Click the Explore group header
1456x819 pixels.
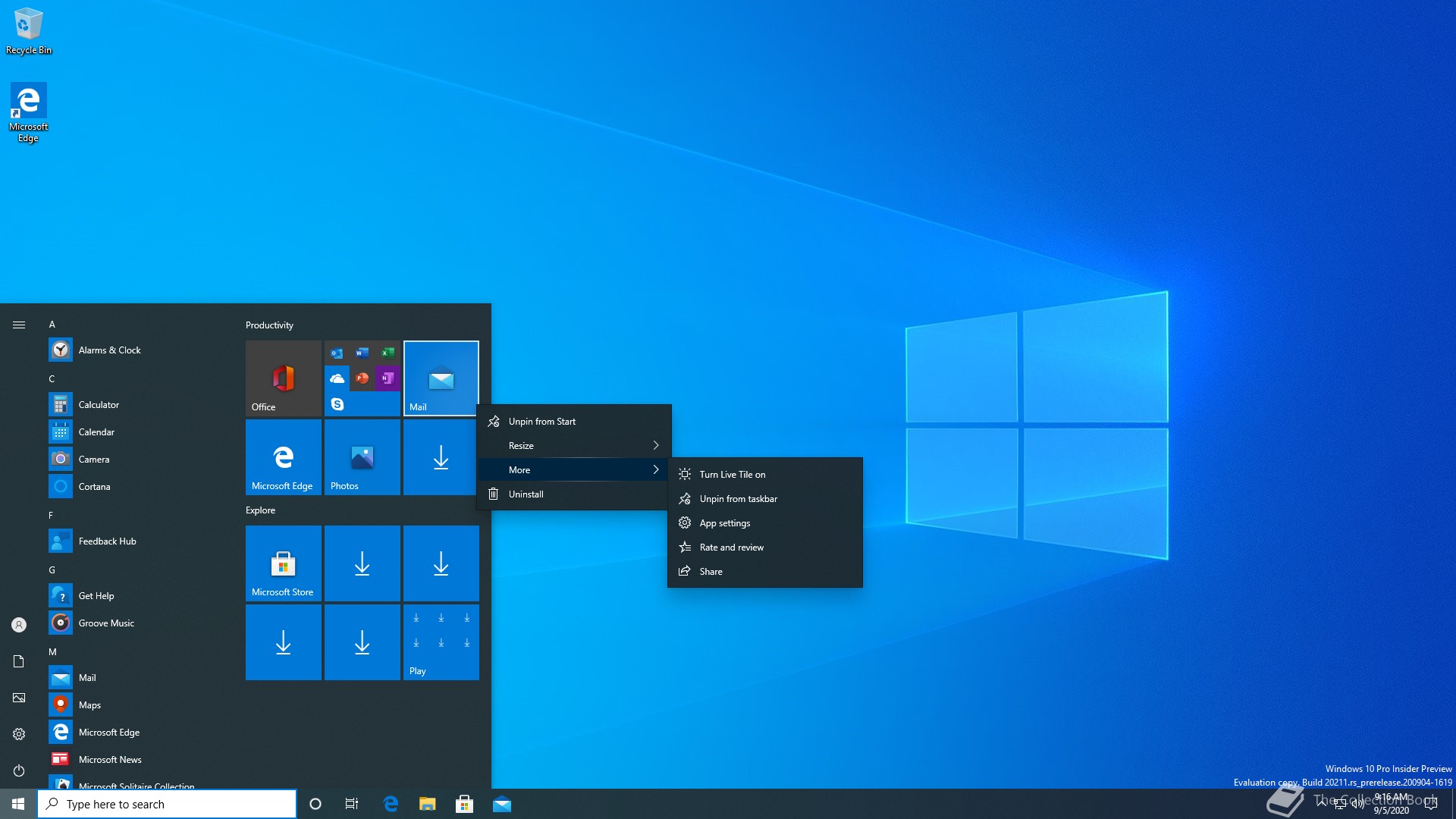point(260,510)
